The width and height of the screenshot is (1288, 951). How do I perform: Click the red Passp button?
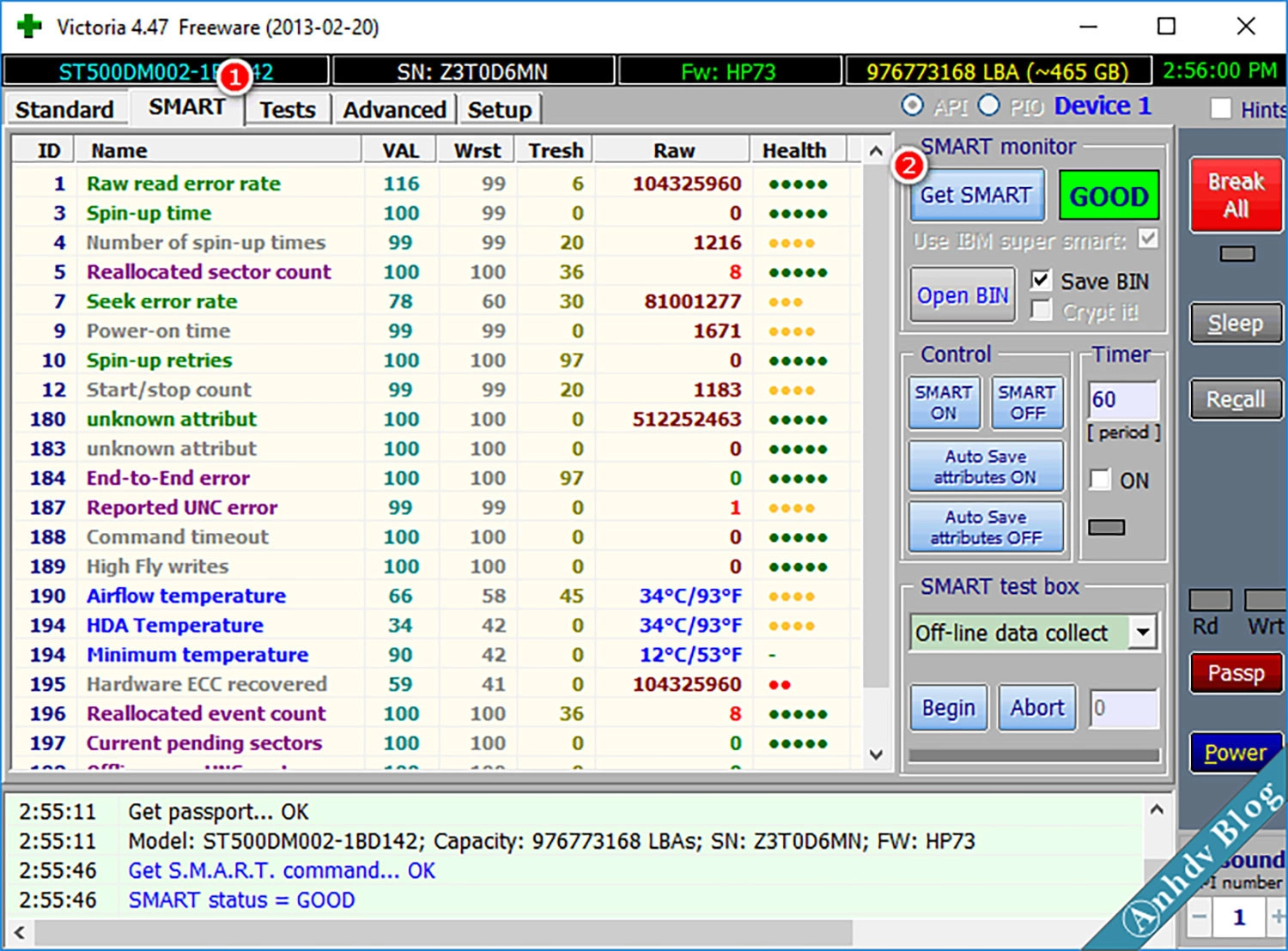click(x=1236, y=674)
